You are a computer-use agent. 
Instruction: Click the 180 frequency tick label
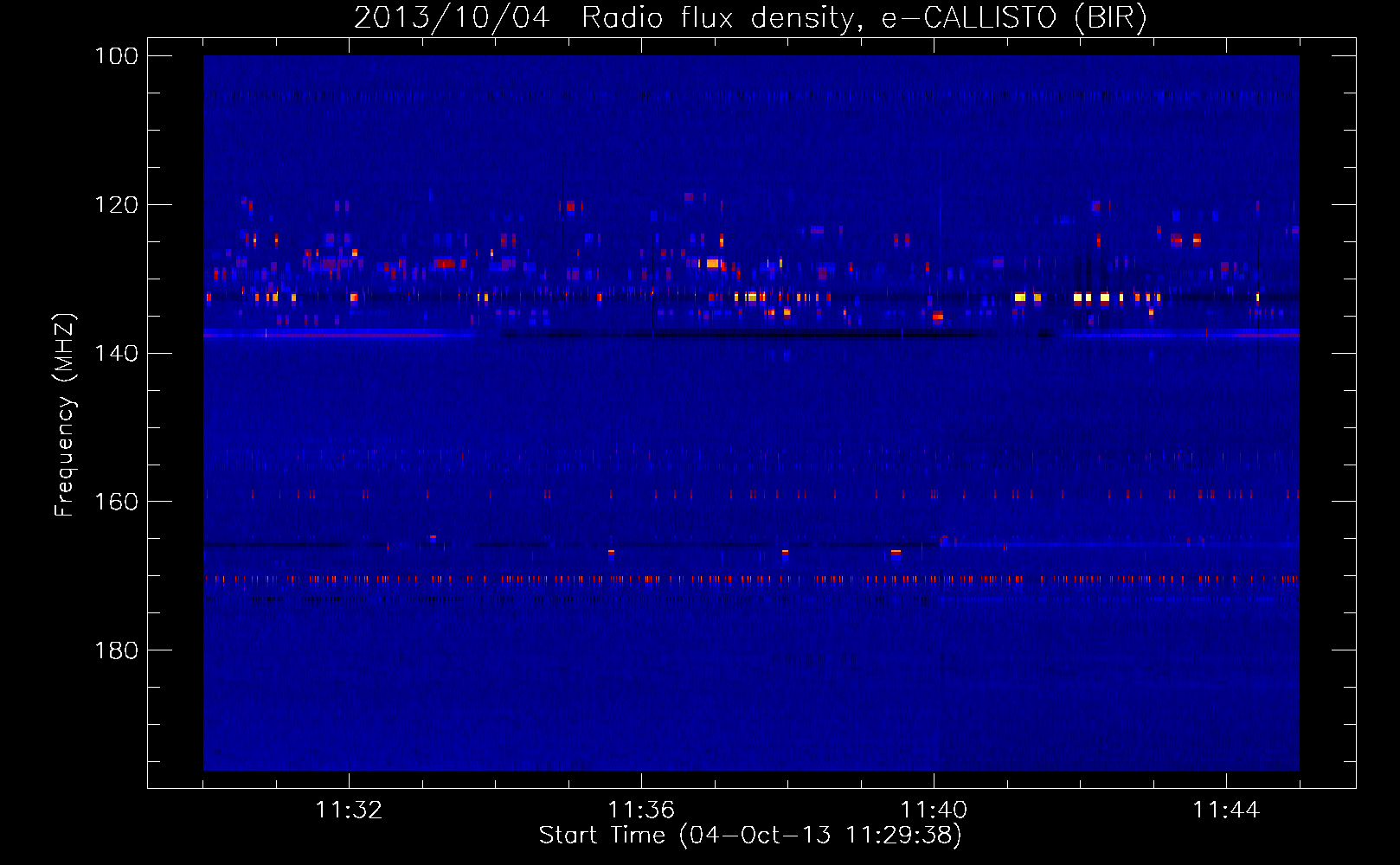(x=116, y=650)
